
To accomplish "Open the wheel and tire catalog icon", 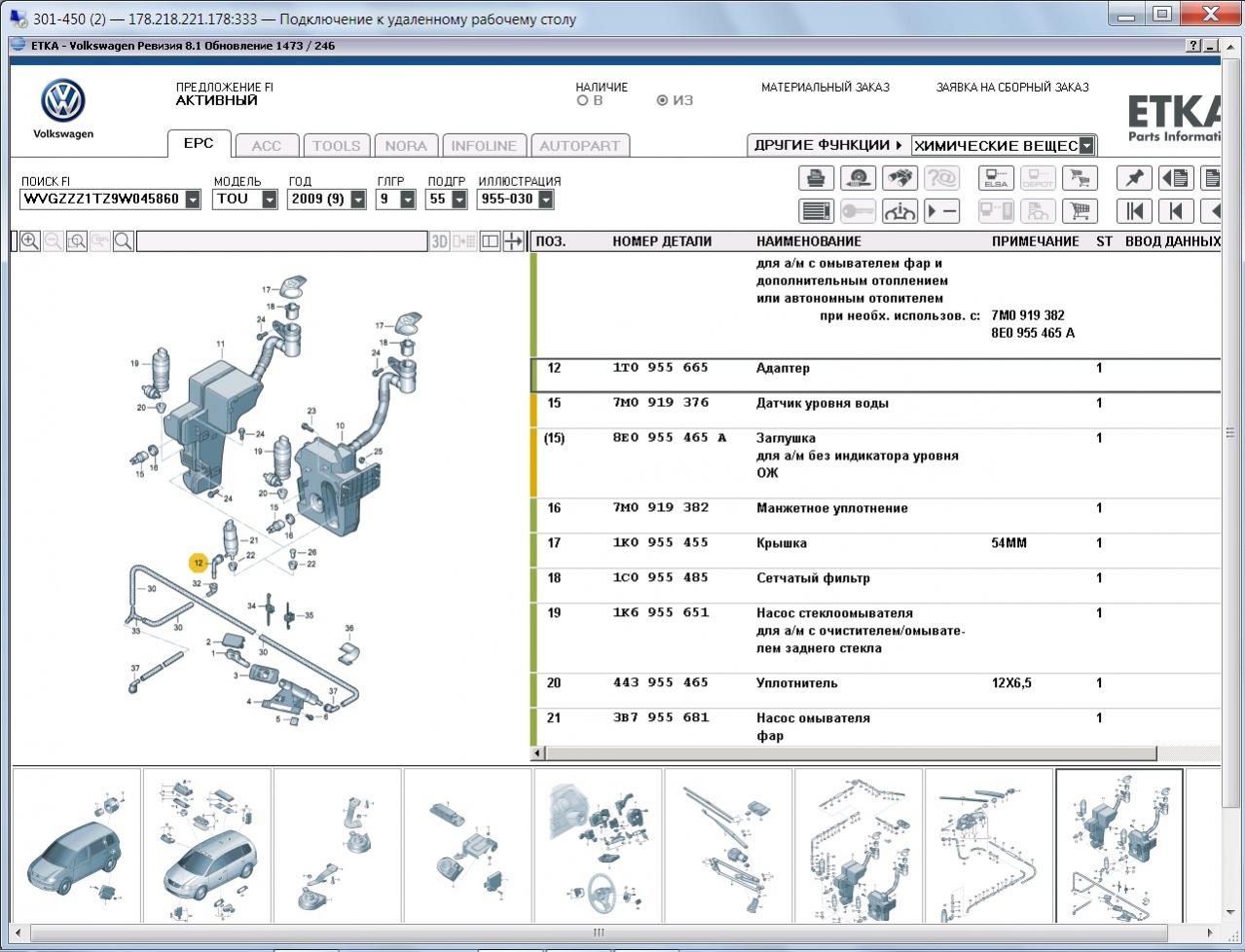I will tap(858, 178).
